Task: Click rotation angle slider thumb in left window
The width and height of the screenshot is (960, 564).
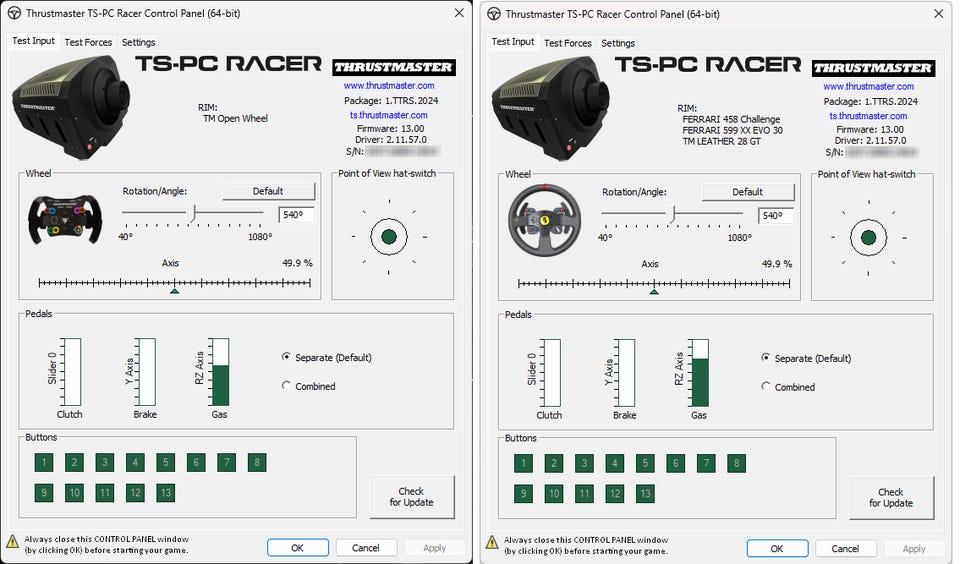Action: click(192, 213)
